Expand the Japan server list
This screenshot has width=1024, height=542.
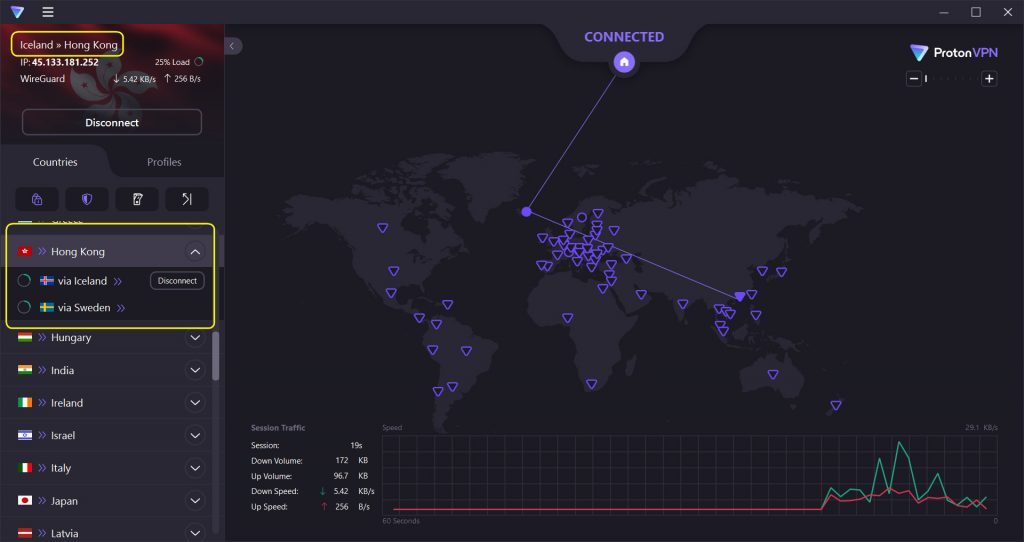[x=195, y=501]
